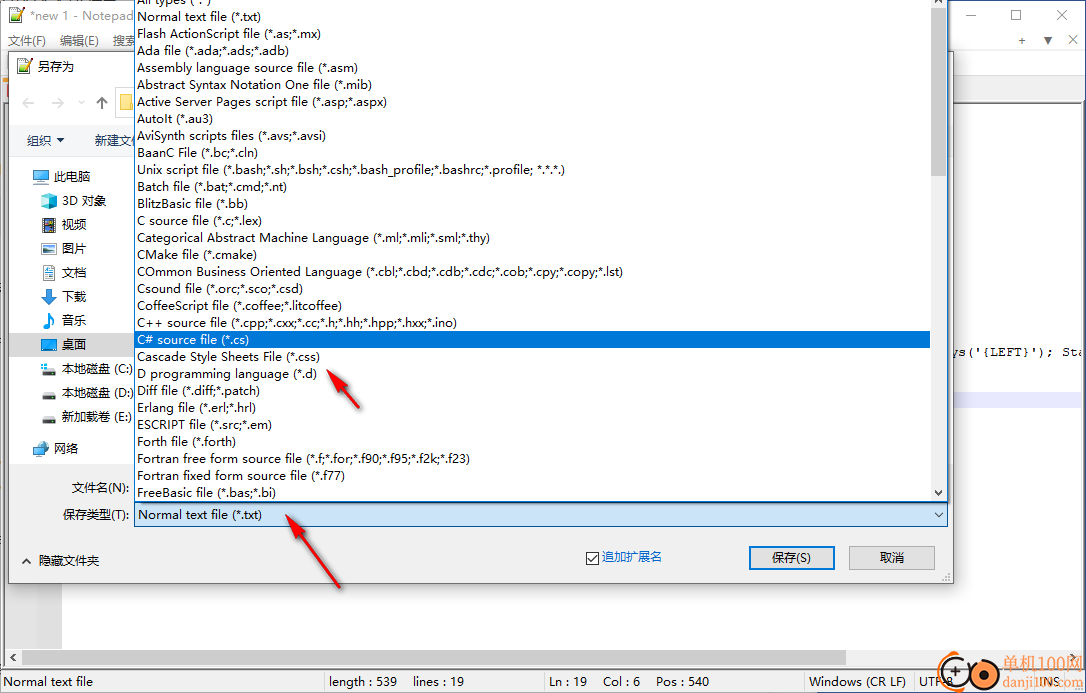Select Unix script file type

pyautogui.click(x=532, y=170)
